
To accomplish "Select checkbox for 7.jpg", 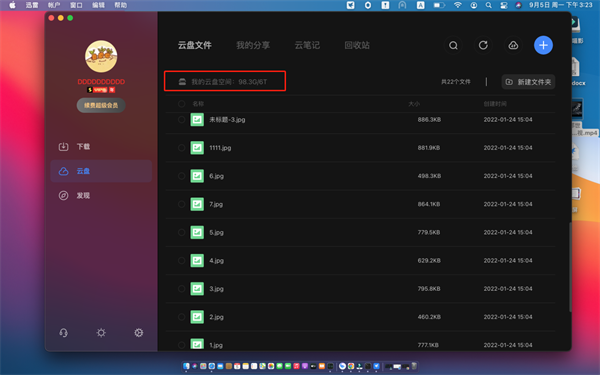I will (x=182, y=204).
